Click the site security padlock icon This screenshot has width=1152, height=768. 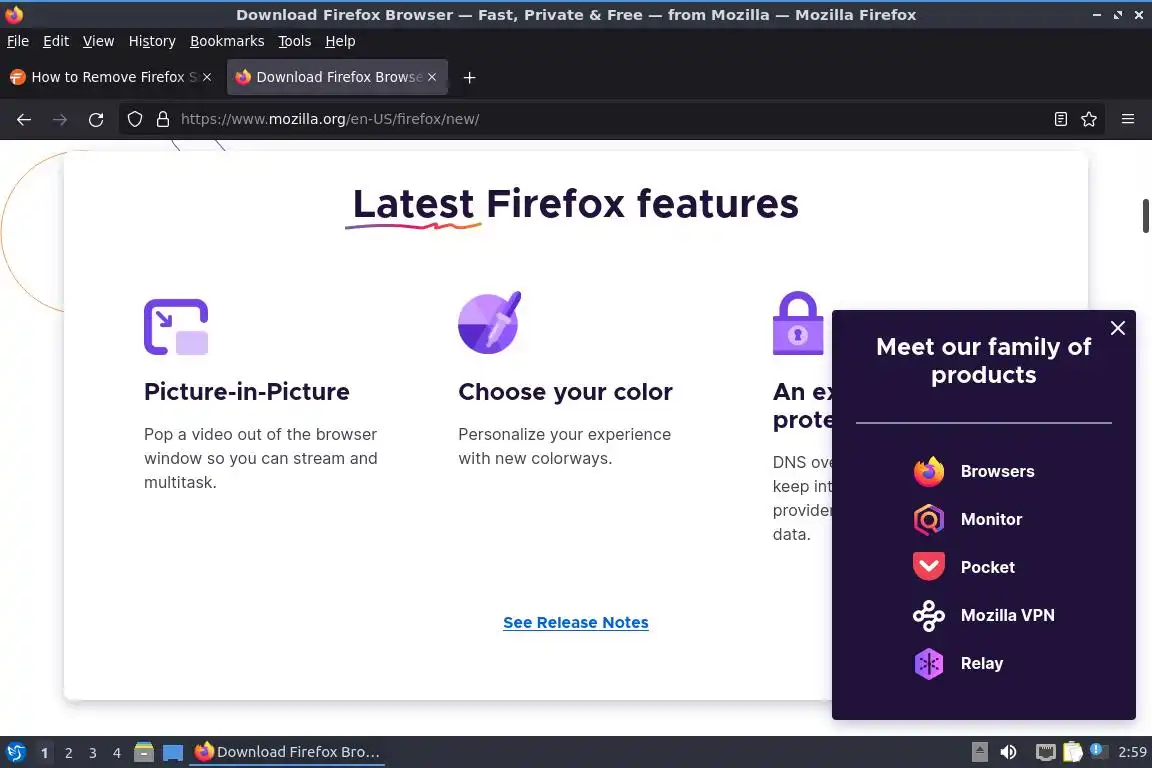[163, 119]
